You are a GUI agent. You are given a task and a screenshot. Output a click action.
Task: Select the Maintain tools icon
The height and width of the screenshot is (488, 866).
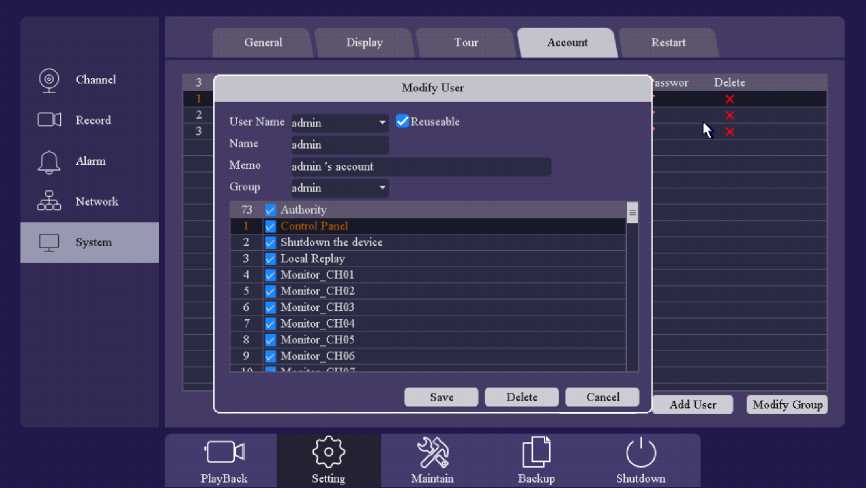pyautogui.click(x=432, y=453)
